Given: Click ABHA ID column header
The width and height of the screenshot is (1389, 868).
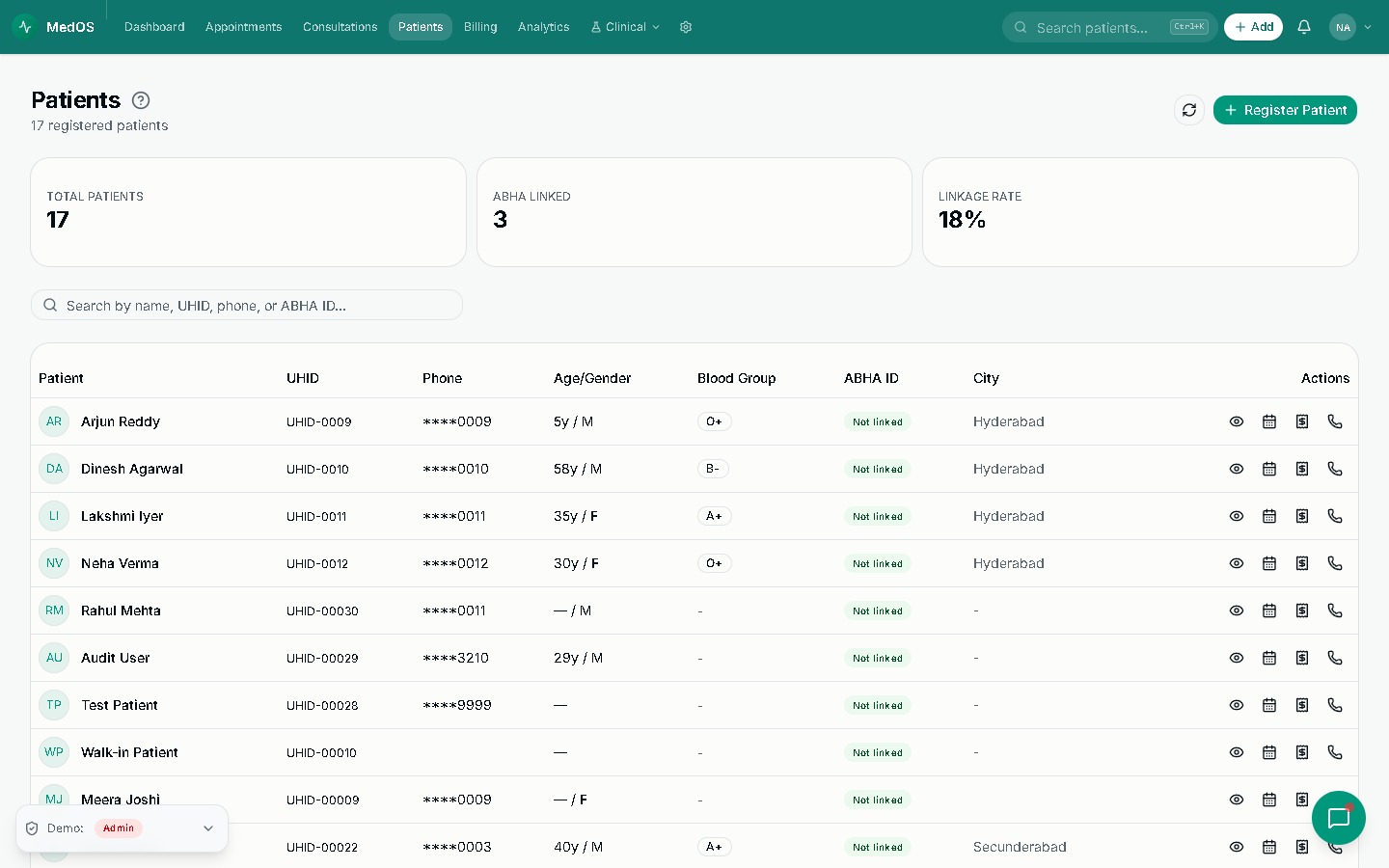Looking at the screenshot, I should (871, 378).
